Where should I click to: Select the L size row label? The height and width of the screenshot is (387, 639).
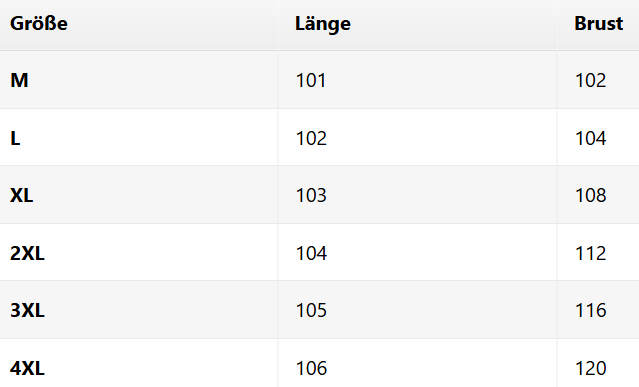tap(15, 139)
